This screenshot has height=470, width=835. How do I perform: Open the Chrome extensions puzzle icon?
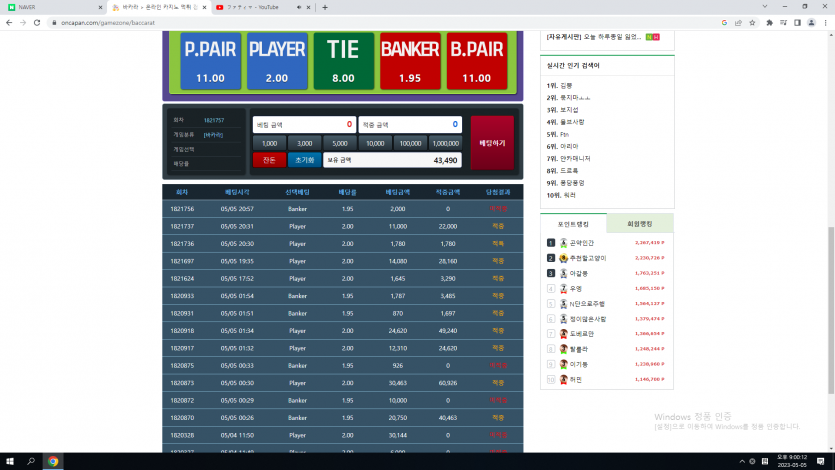(769, 23)
